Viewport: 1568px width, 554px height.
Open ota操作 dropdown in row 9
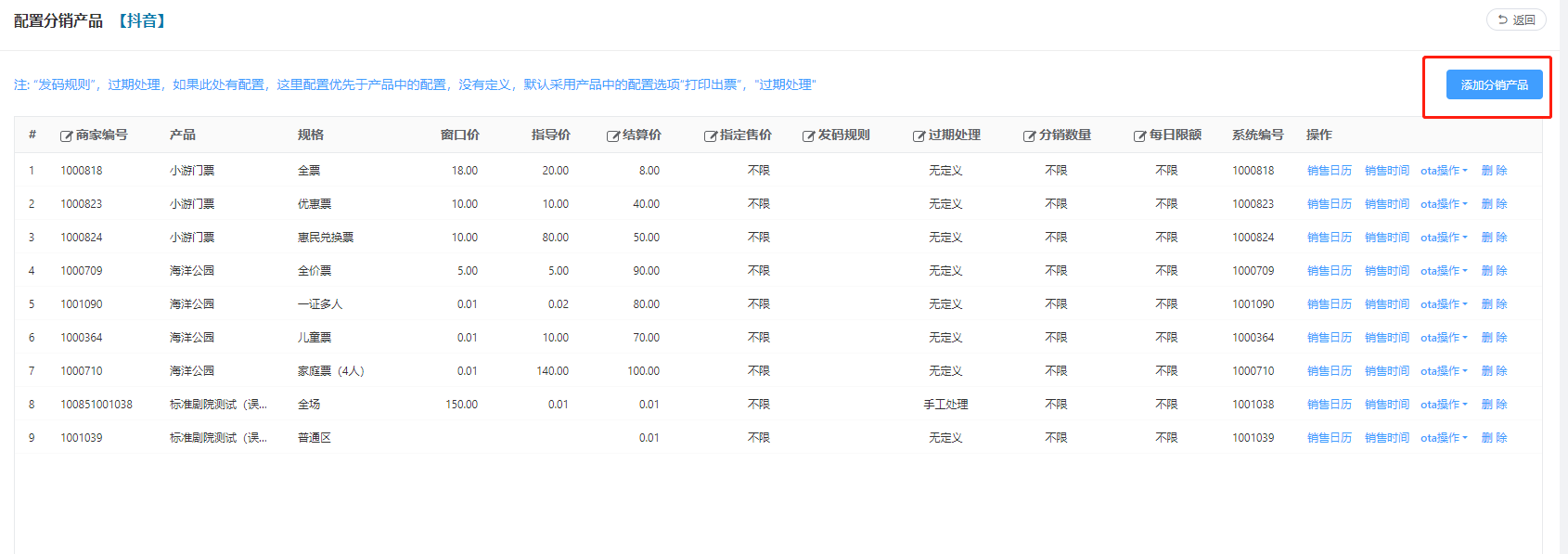1444,438
